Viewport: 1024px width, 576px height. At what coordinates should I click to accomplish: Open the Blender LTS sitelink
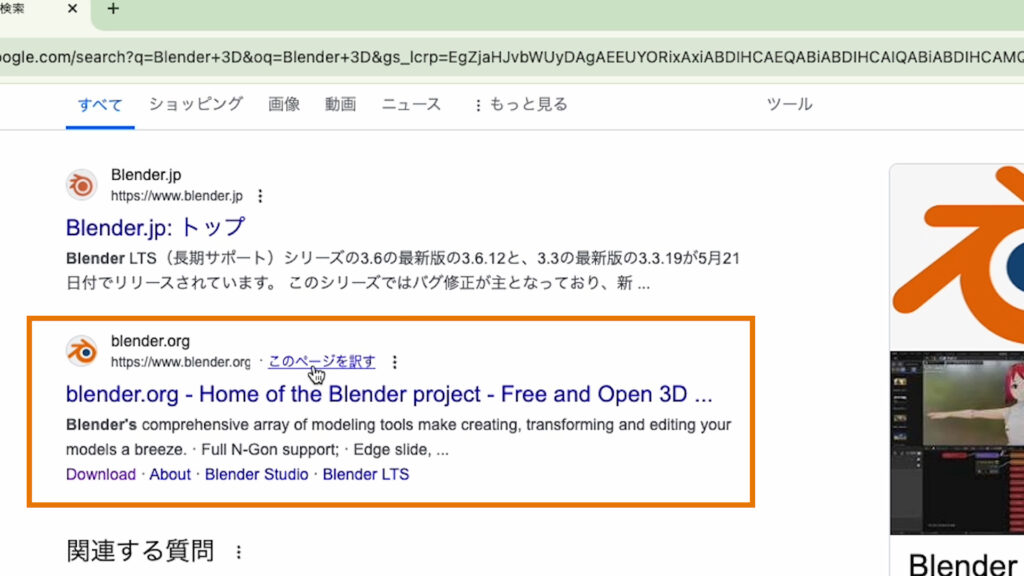366,474
